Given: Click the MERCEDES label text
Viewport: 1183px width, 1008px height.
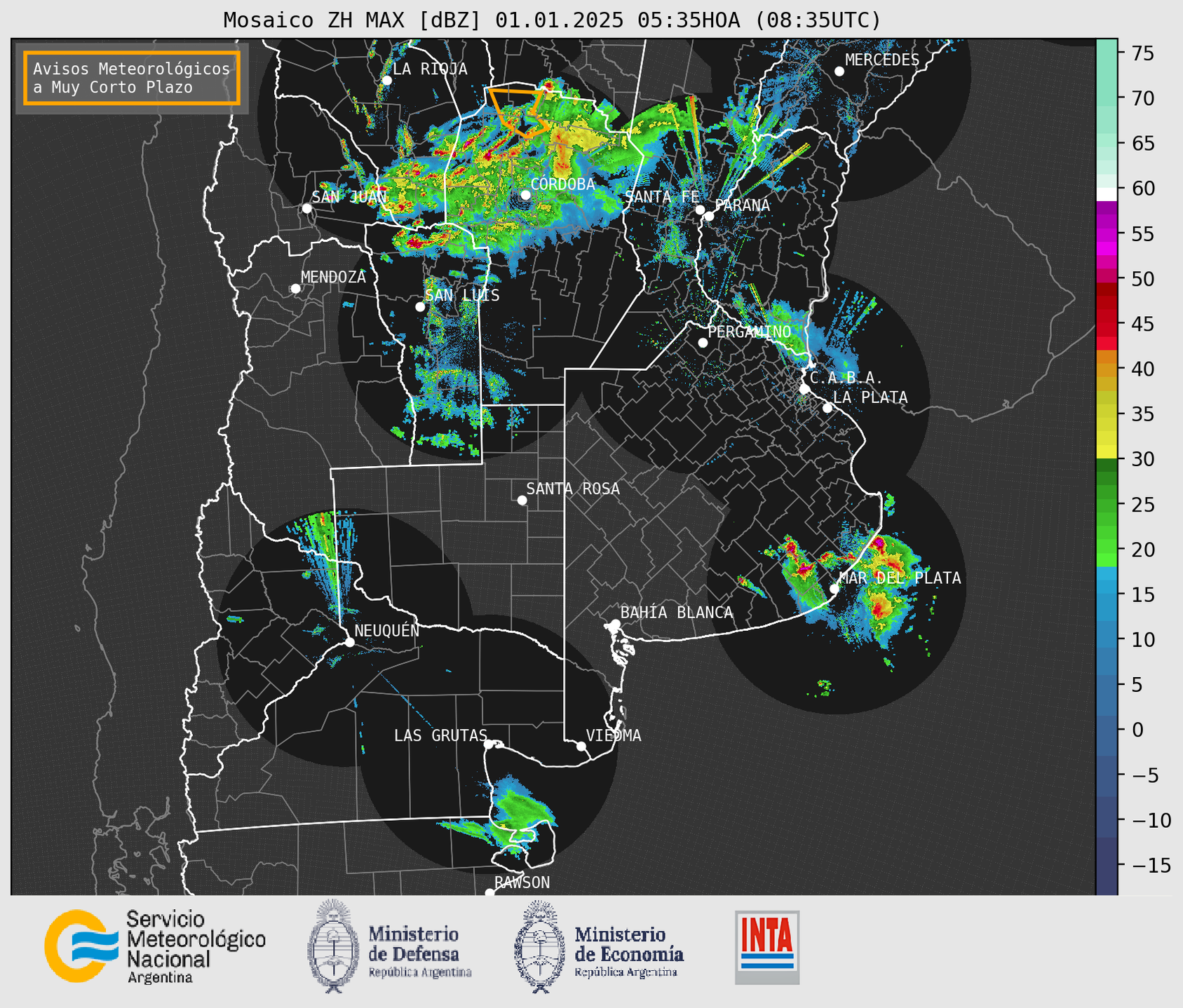Looking at the screenshot, I should [x=882, y=60].
